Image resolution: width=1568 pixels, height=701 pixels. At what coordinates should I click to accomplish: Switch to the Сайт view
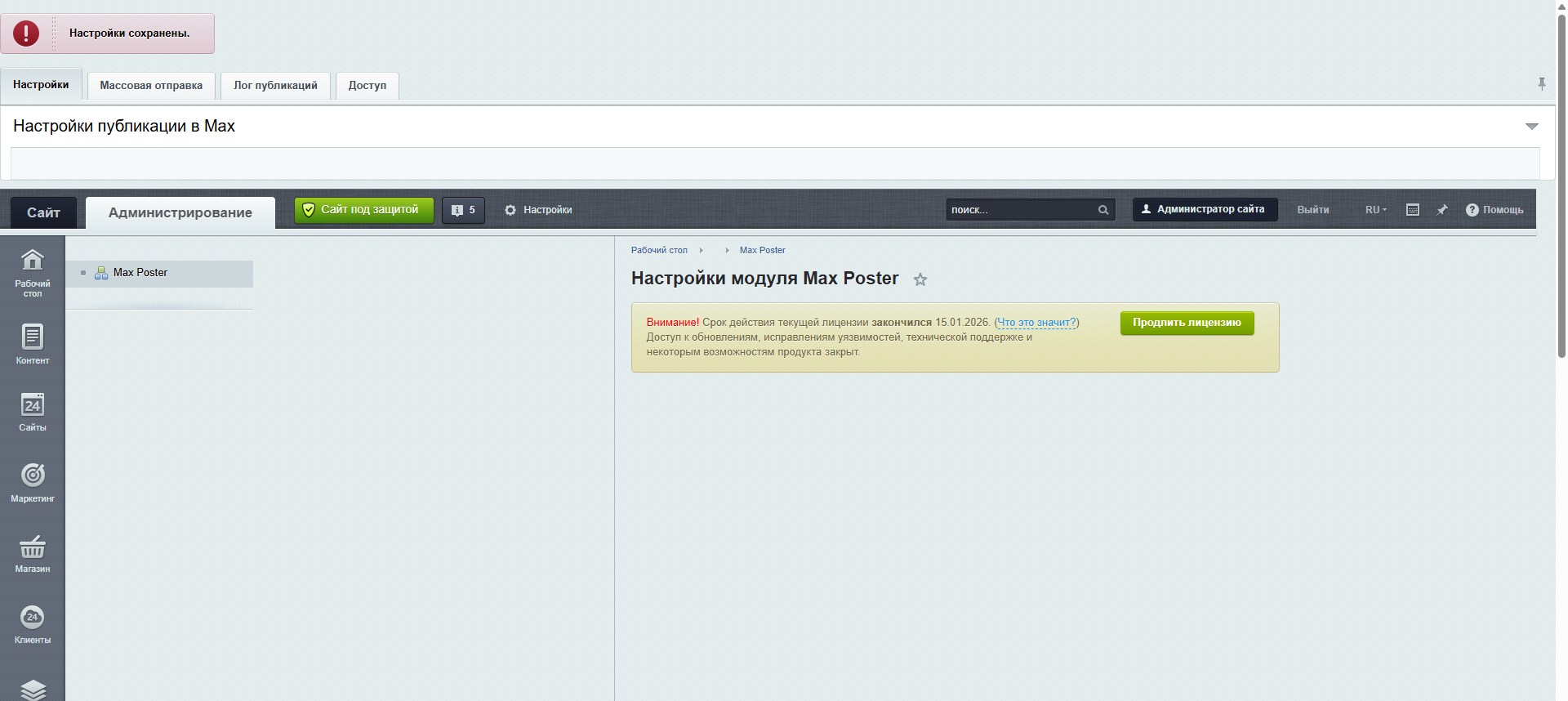pos(43,212)
